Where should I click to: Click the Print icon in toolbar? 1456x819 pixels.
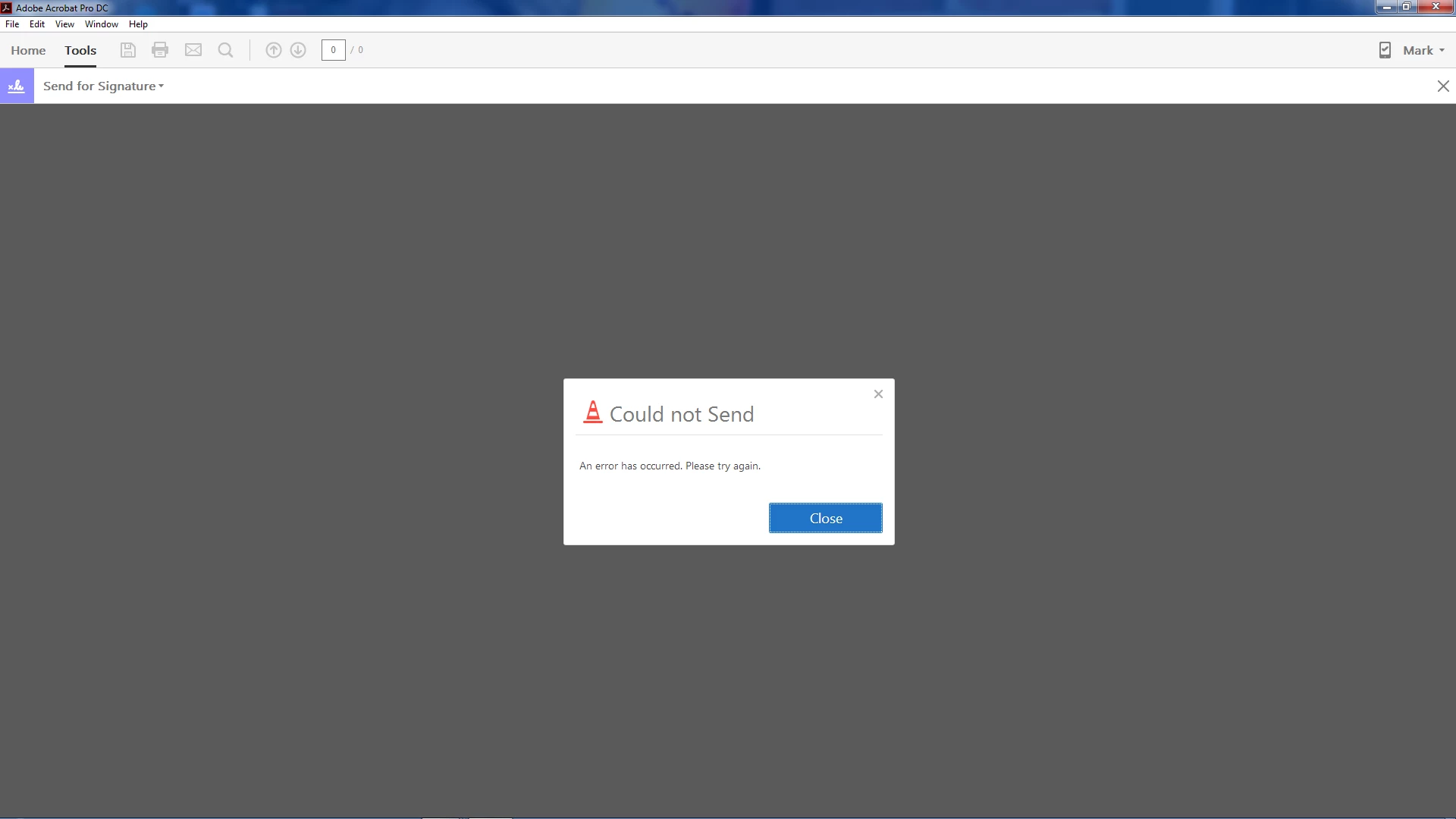tap(160, 50)
